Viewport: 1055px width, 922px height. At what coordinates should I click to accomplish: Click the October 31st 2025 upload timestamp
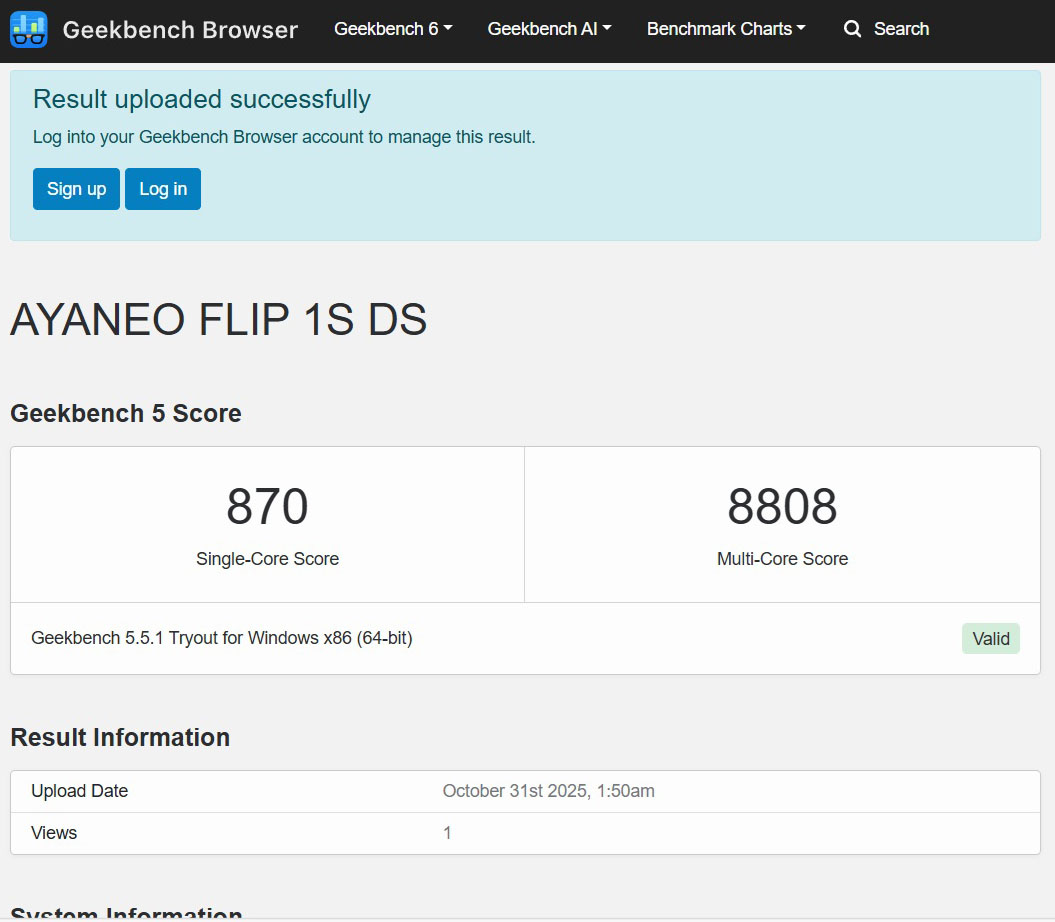[548, 791]
